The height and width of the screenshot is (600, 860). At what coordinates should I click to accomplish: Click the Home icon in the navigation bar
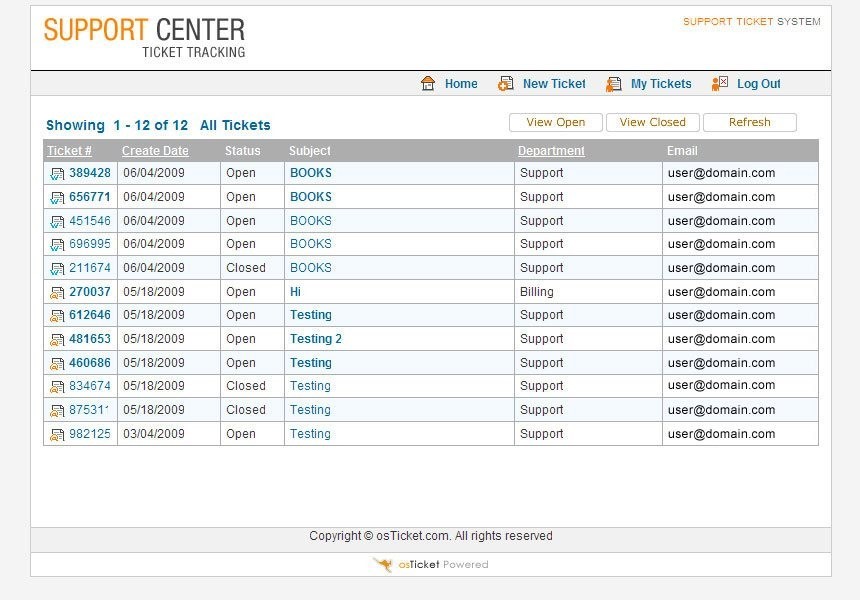pos(429,84)
